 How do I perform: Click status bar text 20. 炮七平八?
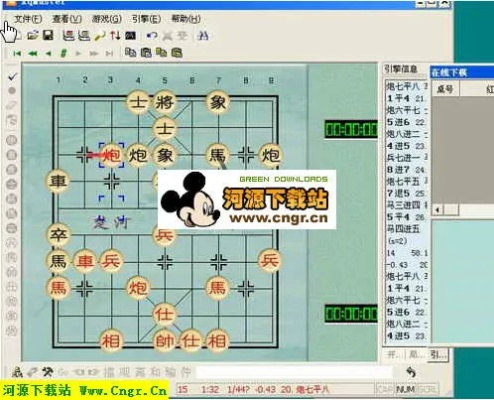point(305,389)
